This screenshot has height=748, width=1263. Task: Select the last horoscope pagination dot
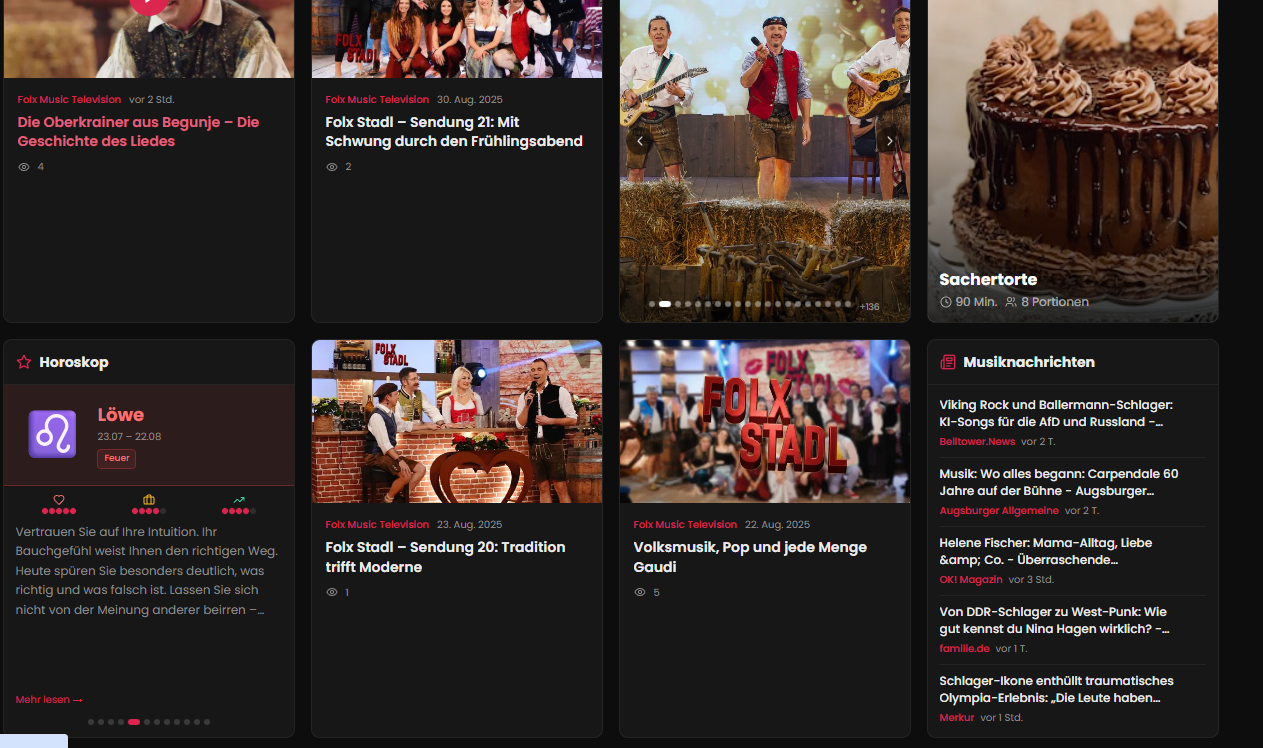click(x=207, y=722)
